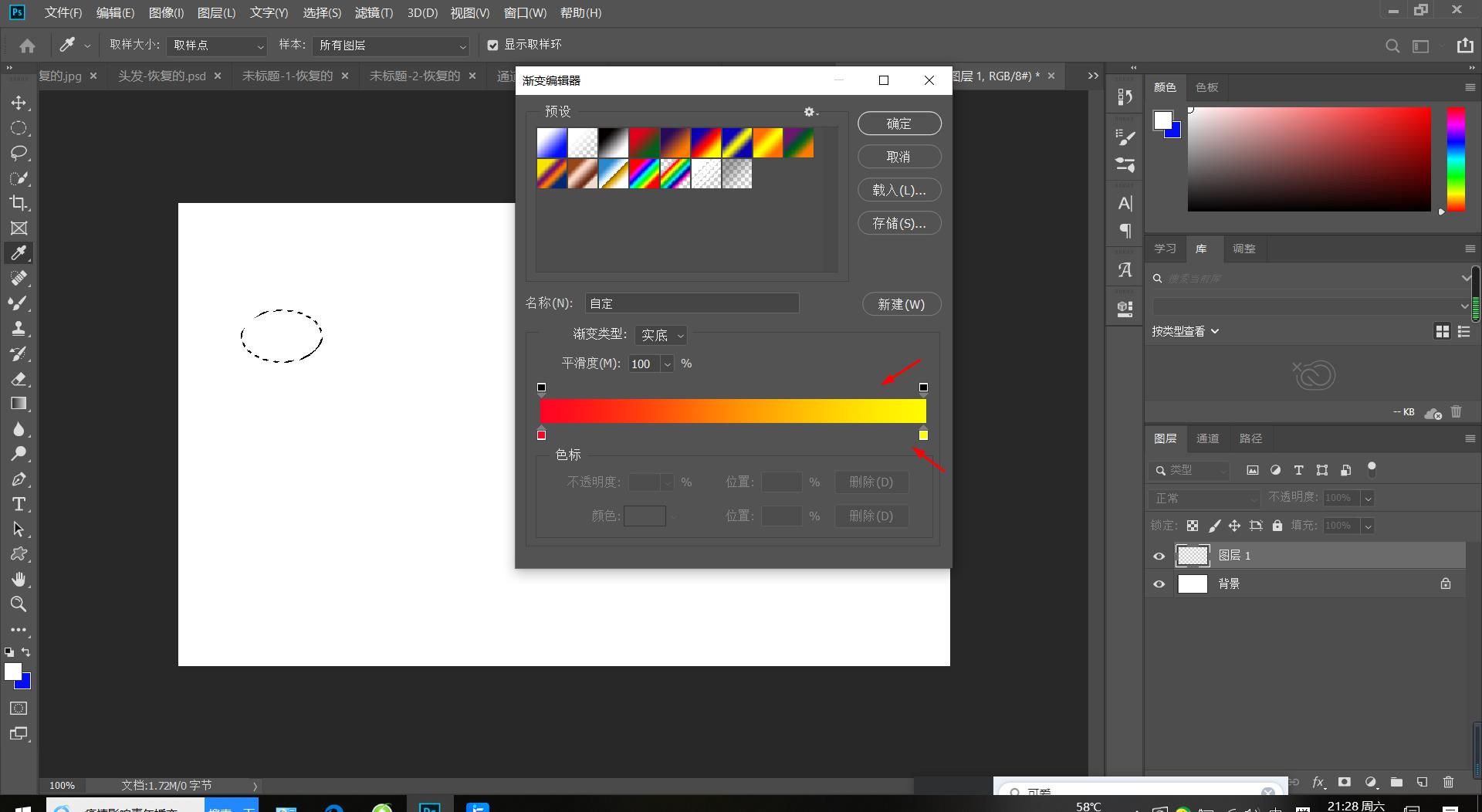Screen dimensions: 1482x812
Task: Click the 新建(W) button
Action: (x=902, y=304)
